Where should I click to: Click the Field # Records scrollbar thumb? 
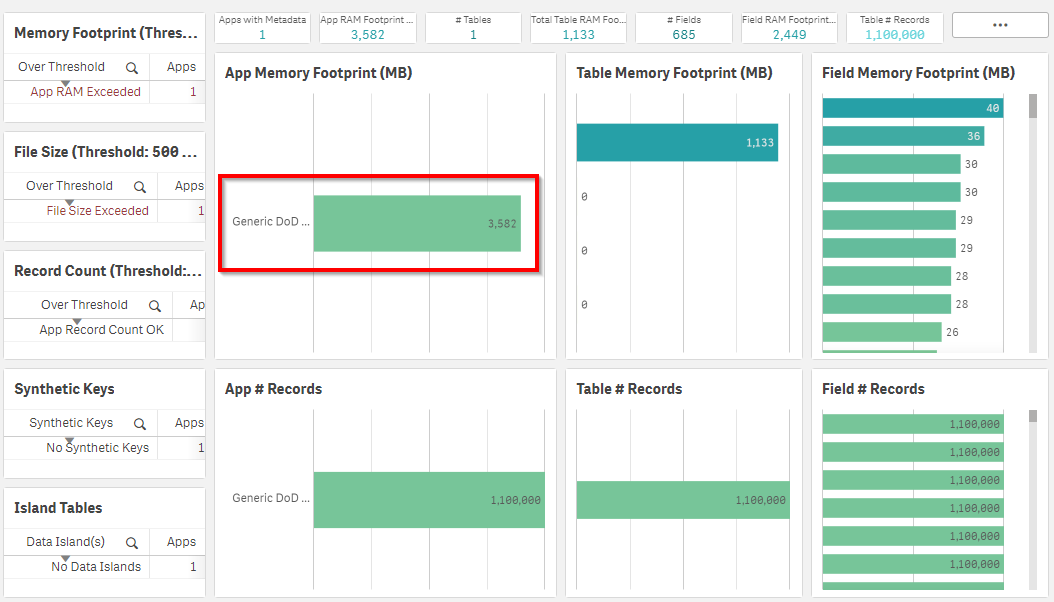coord(1032,416)
